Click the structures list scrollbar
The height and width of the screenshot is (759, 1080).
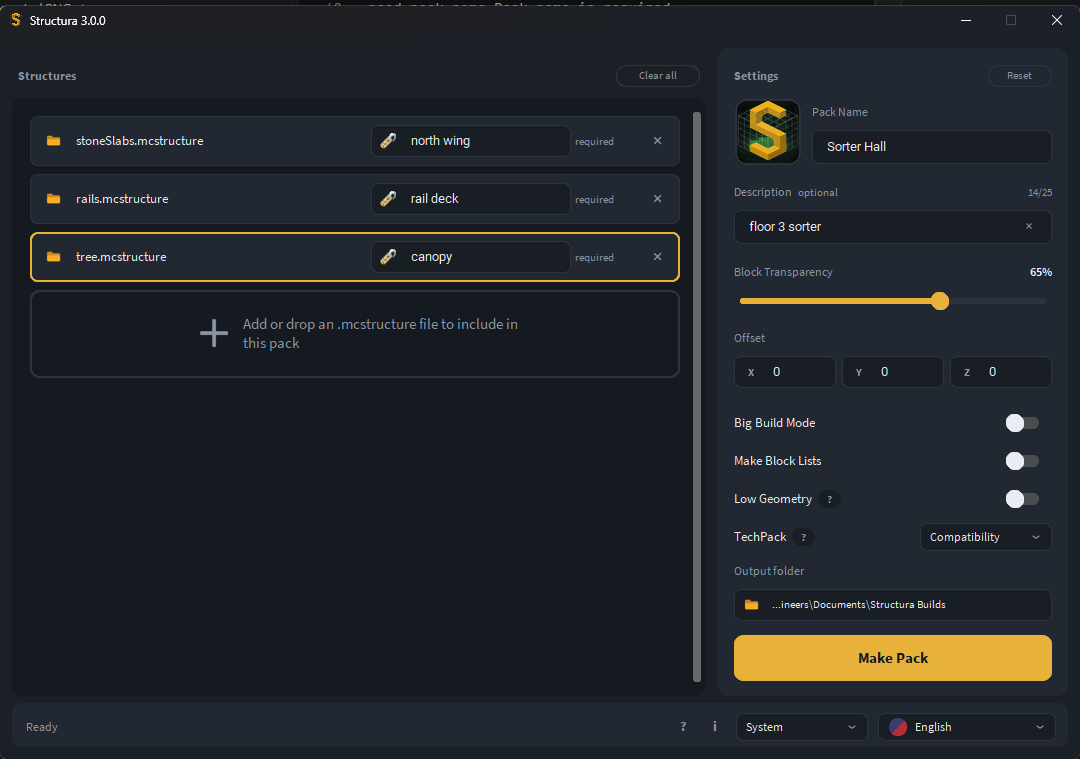(697, 397)
